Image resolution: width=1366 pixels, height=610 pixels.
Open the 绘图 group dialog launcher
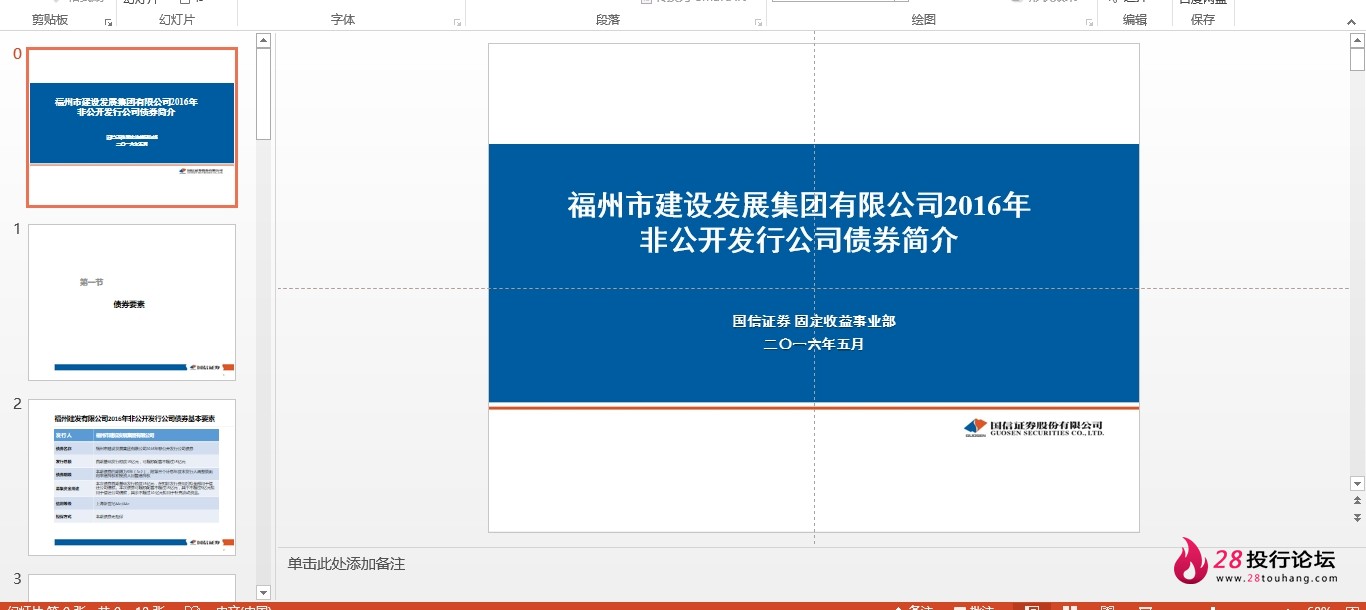[1088, 21]
